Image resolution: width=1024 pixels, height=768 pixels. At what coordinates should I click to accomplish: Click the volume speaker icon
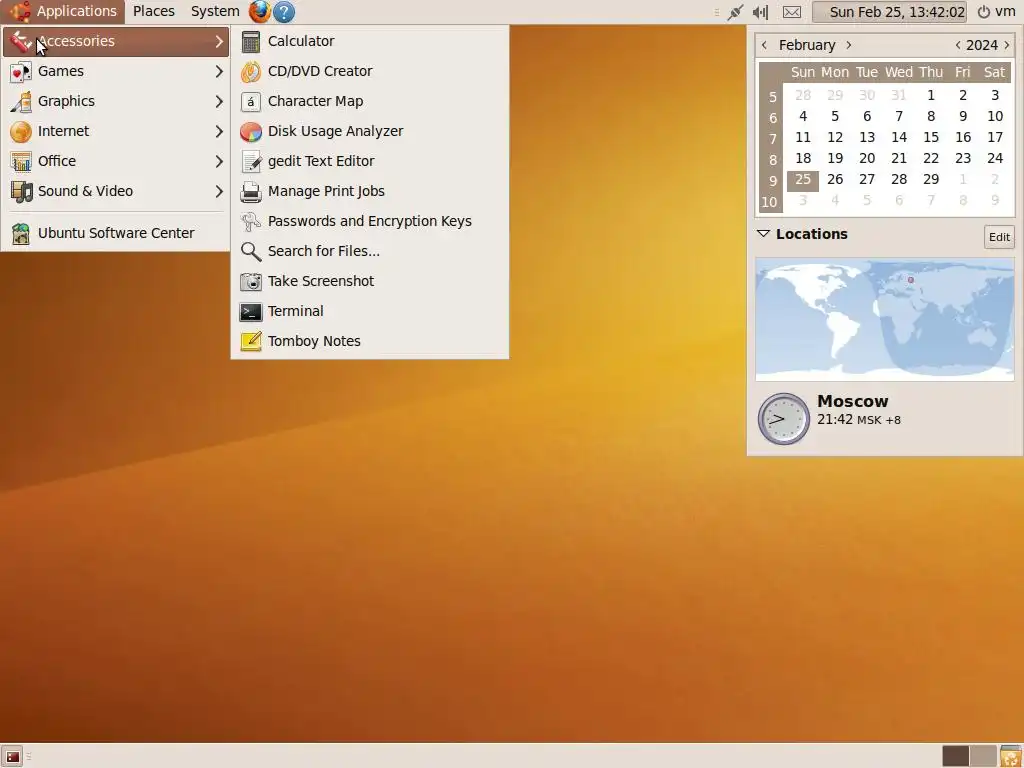click(760, 12)
